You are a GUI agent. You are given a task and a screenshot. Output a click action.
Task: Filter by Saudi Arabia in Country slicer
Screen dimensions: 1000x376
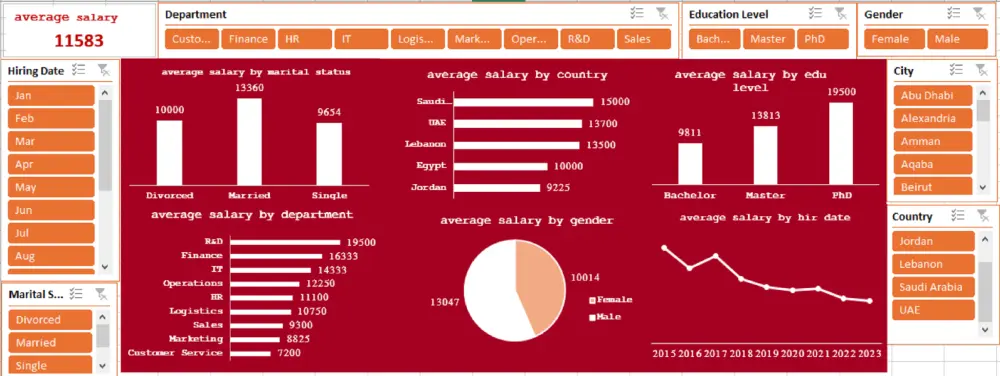point(933,287)
